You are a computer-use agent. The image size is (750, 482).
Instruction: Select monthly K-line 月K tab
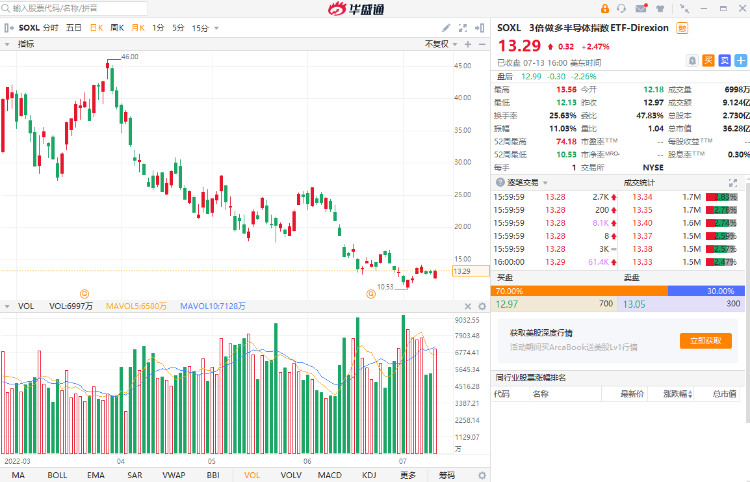tap(138, 28)
